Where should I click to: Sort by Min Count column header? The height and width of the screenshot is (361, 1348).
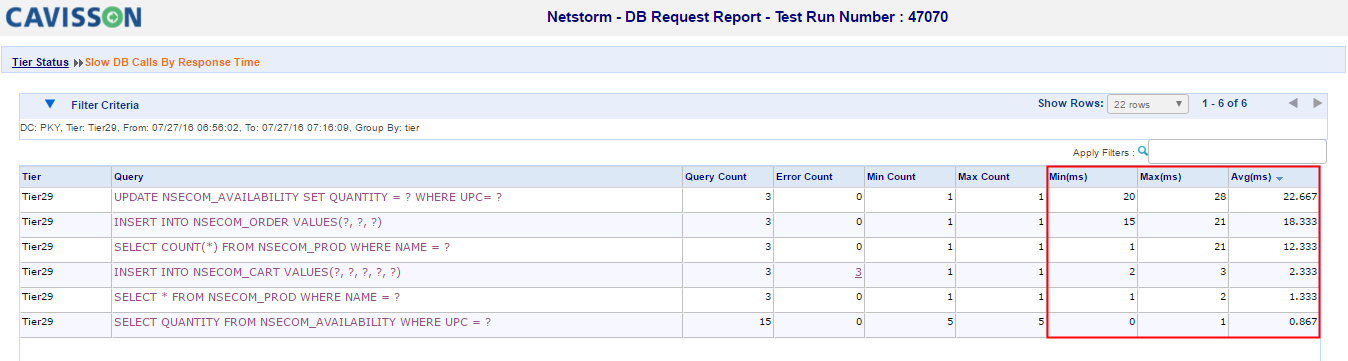tap(910, 177)
